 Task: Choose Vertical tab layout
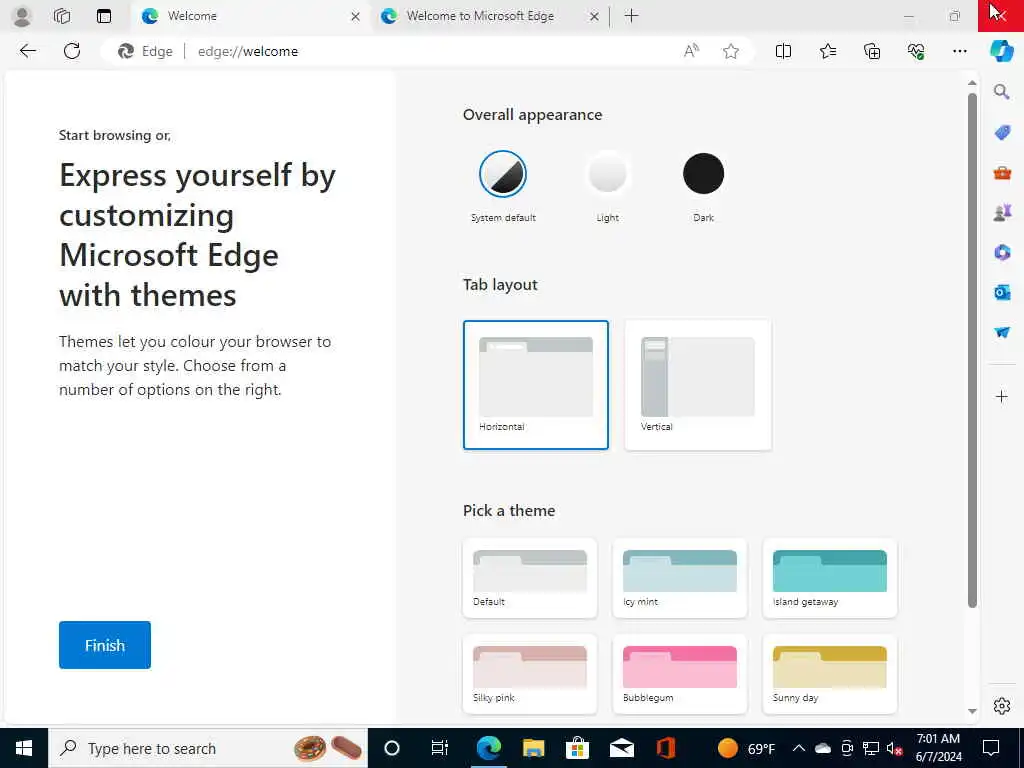pyautogui.click(x=698, y=385)
